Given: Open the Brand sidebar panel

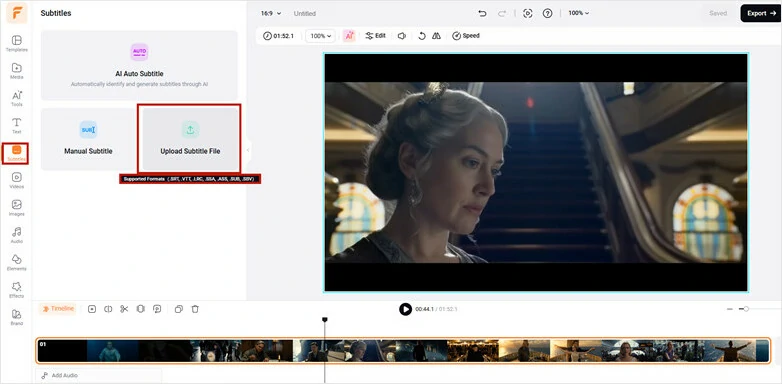Looking at the screenshot, I should [16, 317].
